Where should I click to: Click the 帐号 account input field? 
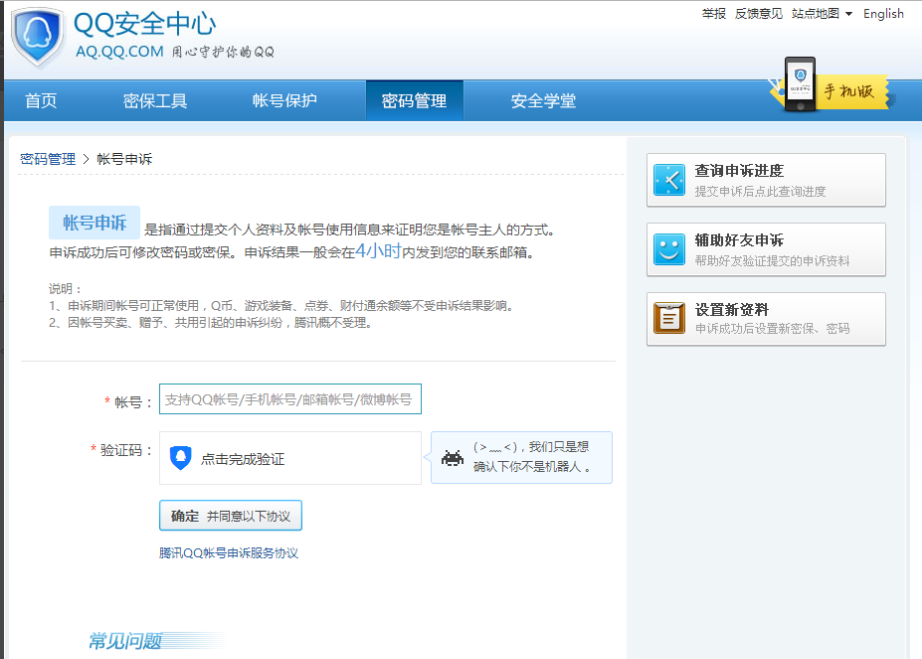pos(290,398)
